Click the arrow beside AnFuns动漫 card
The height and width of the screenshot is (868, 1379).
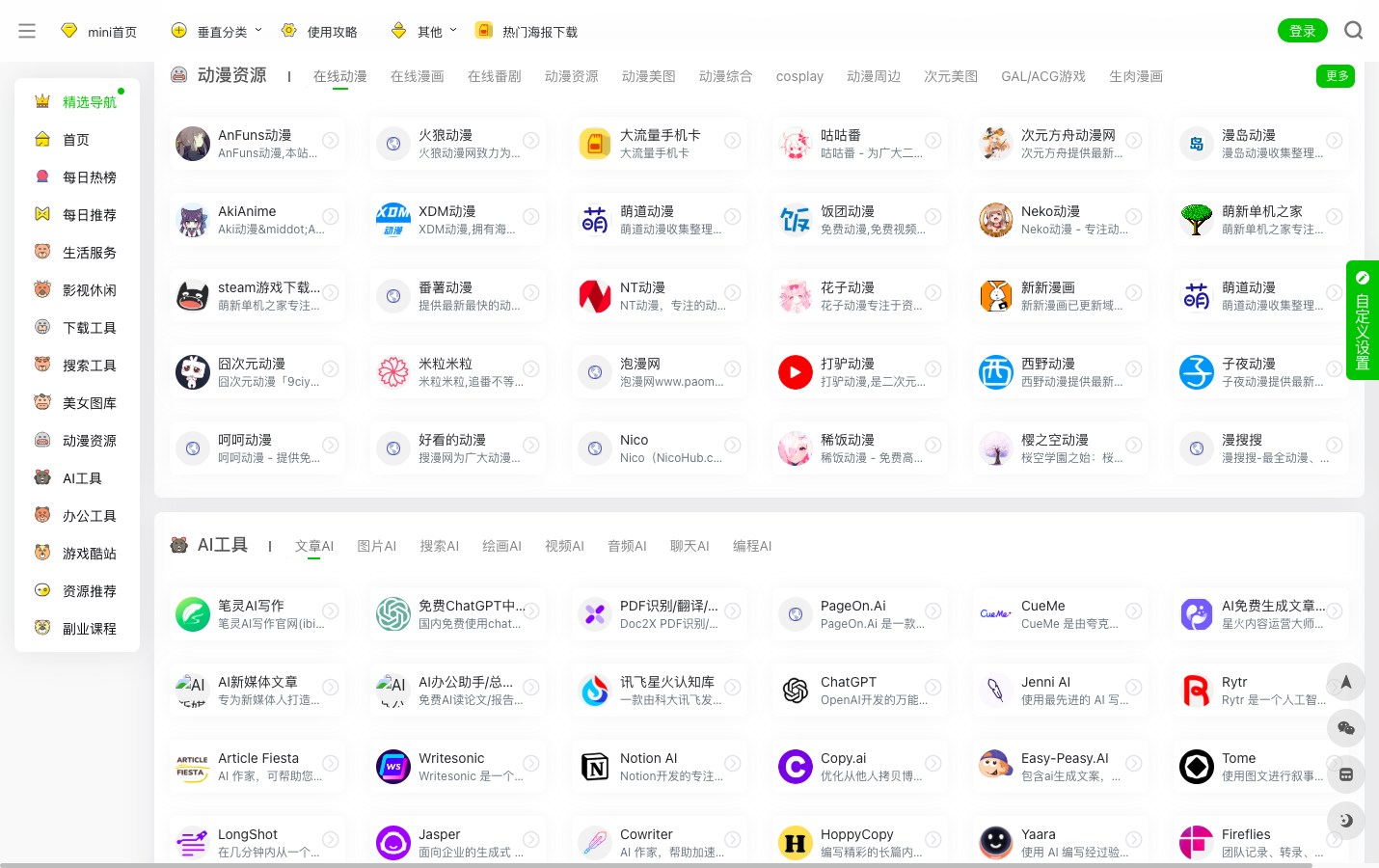[331, 141]
